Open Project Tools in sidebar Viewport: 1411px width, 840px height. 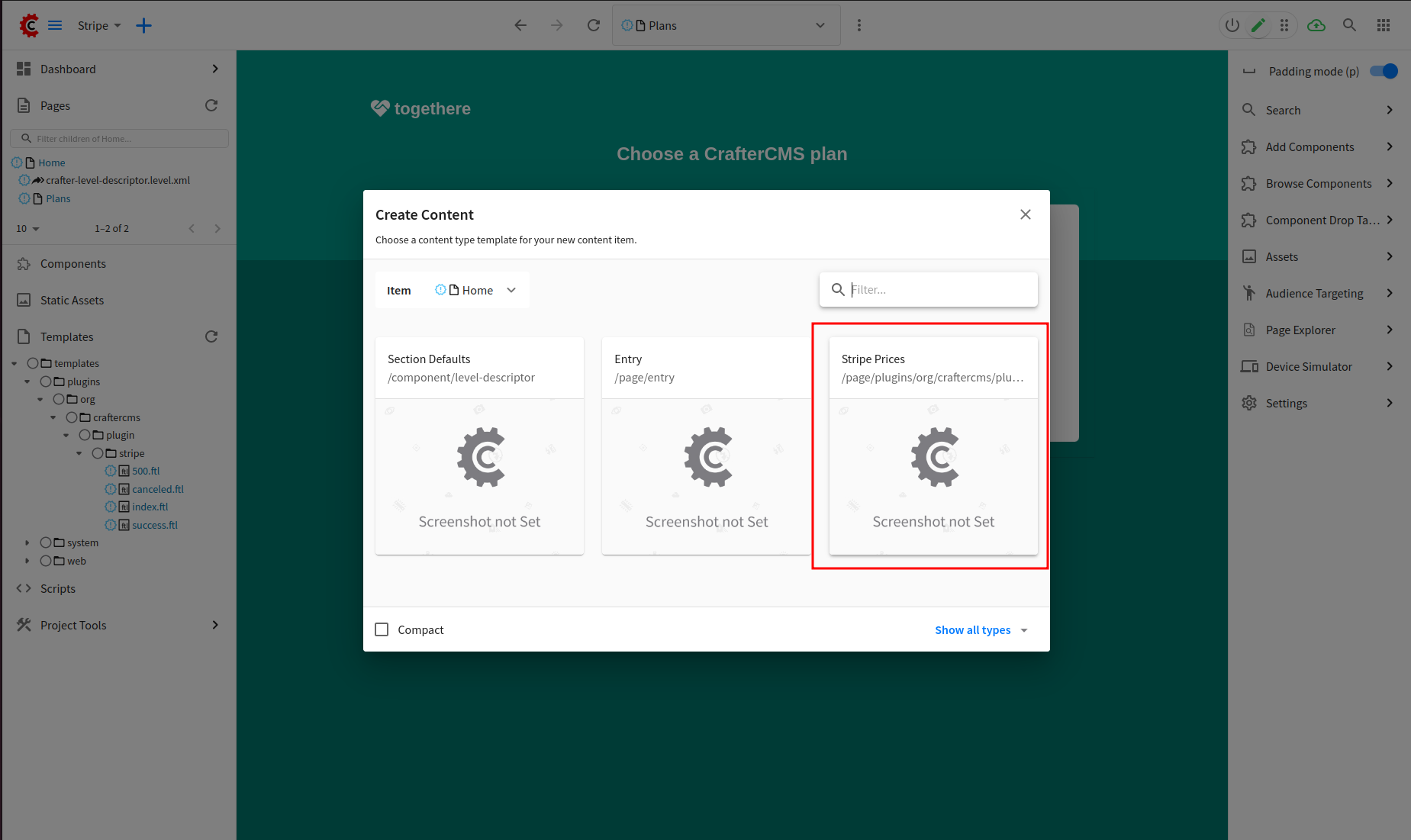click(118, 625)
